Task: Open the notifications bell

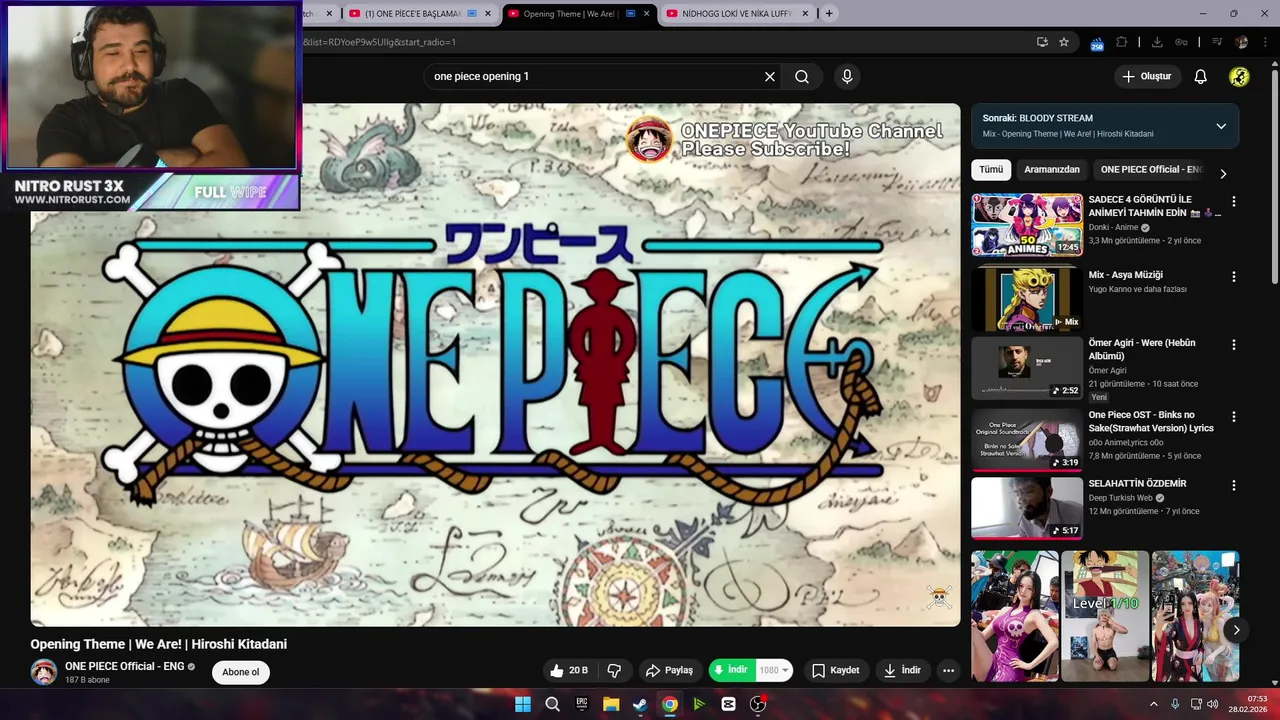Action: click(1201, 77)
